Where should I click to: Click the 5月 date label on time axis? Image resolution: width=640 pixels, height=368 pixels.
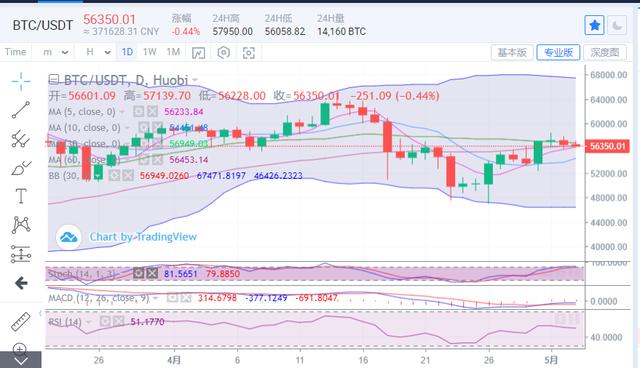tap(551, 360)
